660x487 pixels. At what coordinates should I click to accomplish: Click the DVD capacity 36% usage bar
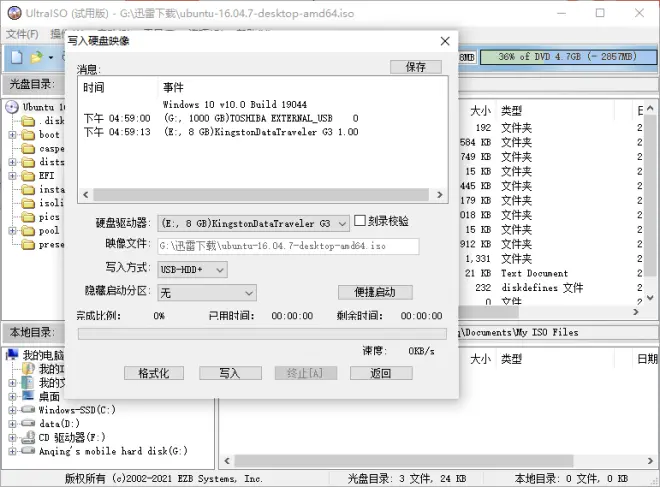coord(568,57)
